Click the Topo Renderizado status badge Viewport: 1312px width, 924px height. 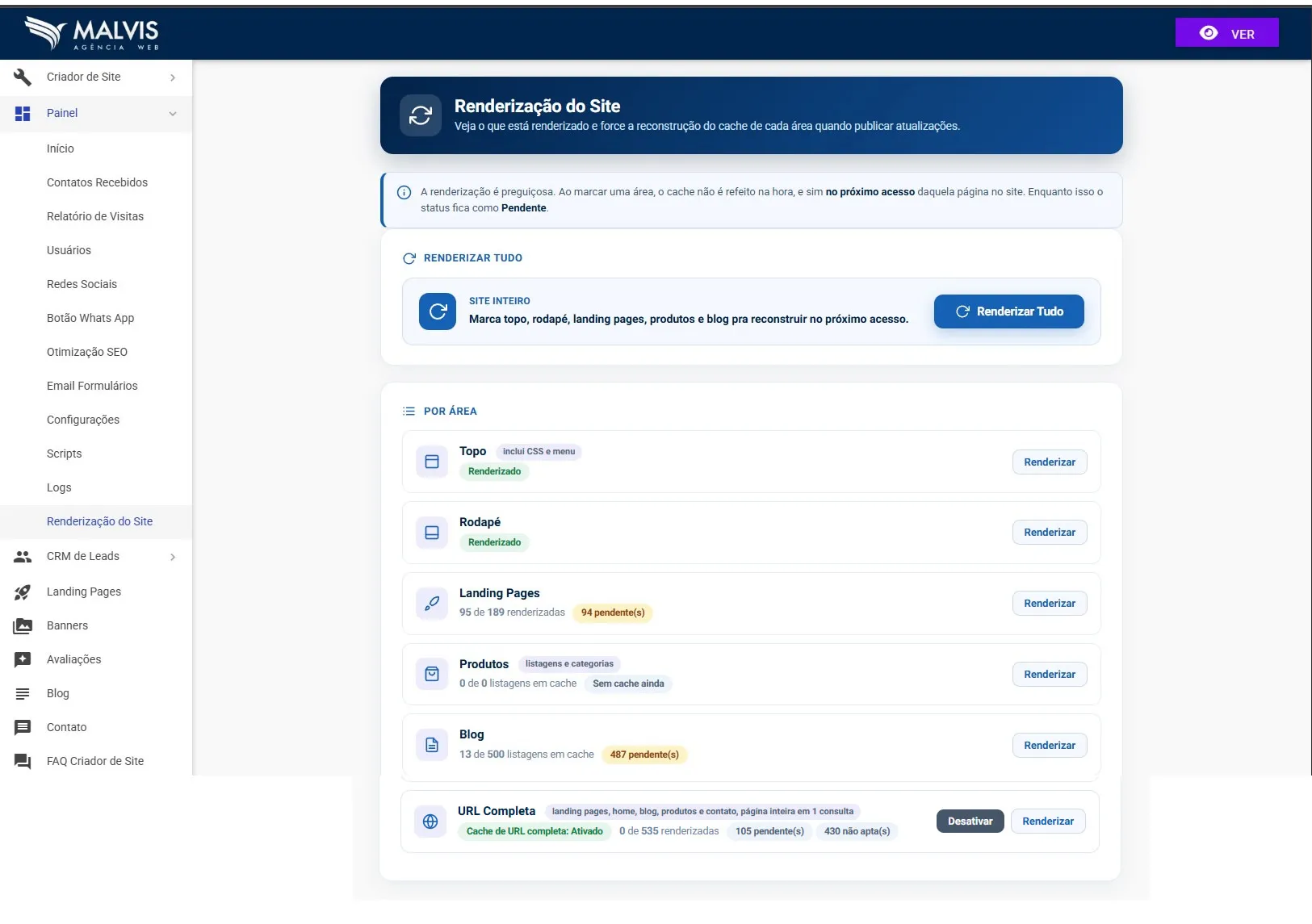(x=494, y=471)
